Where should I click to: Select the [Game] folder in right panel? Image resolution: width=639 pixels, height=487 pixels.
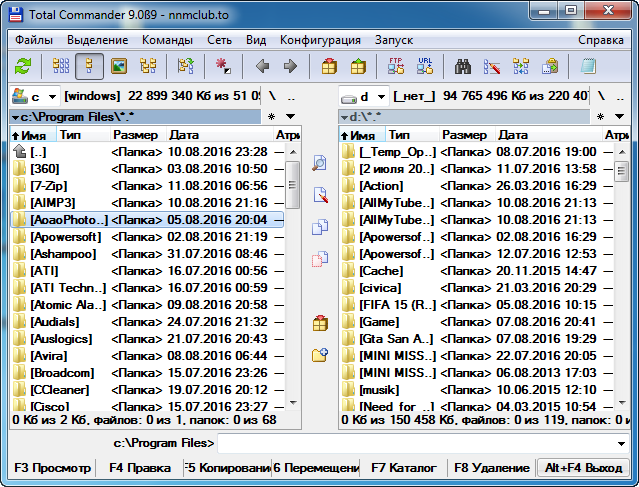click(x=476, y=322)
